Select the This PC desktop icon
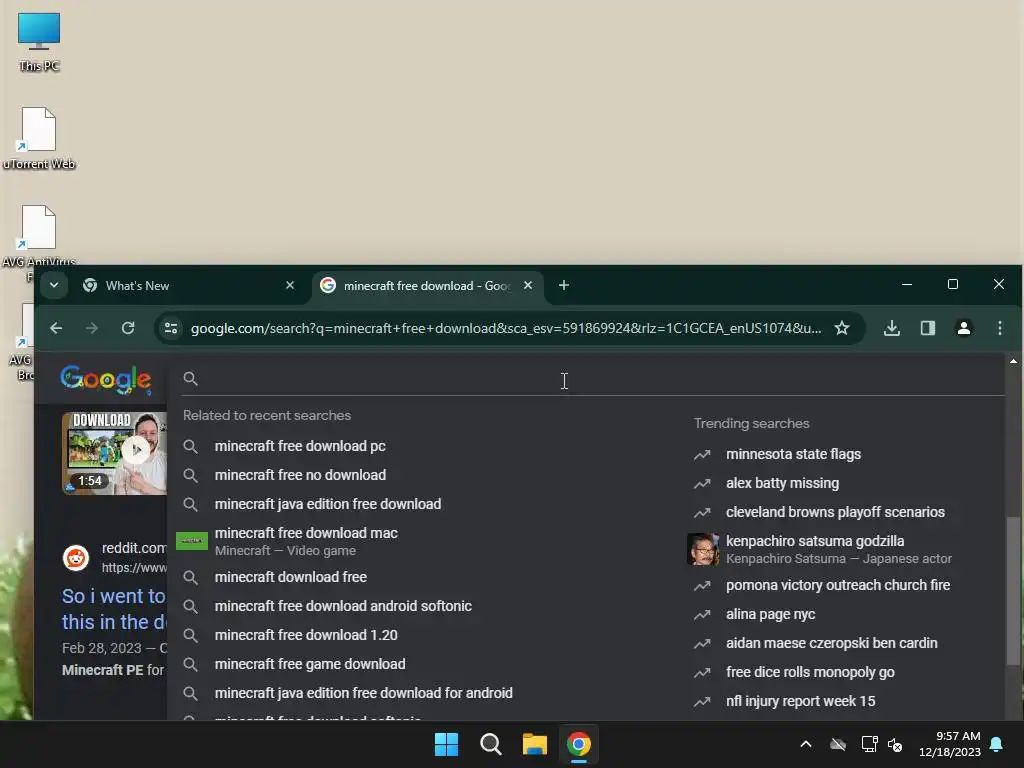The image size is (1024, 768). 39,42
